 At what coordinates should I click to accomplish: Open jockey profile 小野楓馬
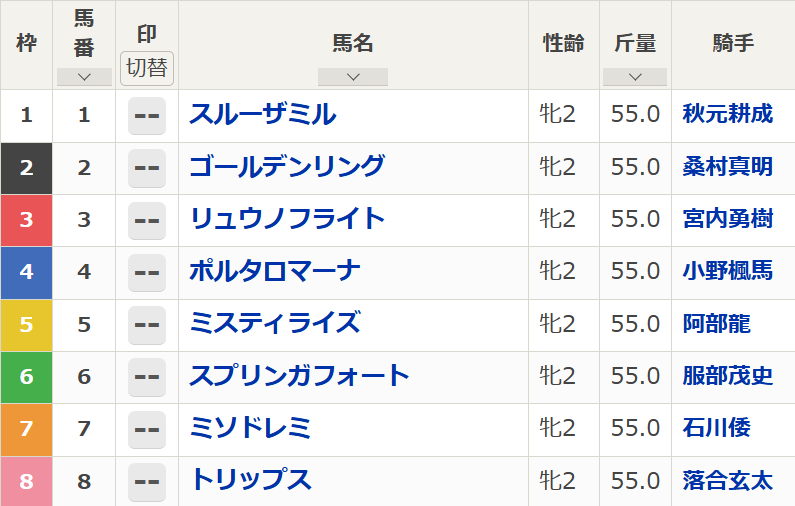728,270
